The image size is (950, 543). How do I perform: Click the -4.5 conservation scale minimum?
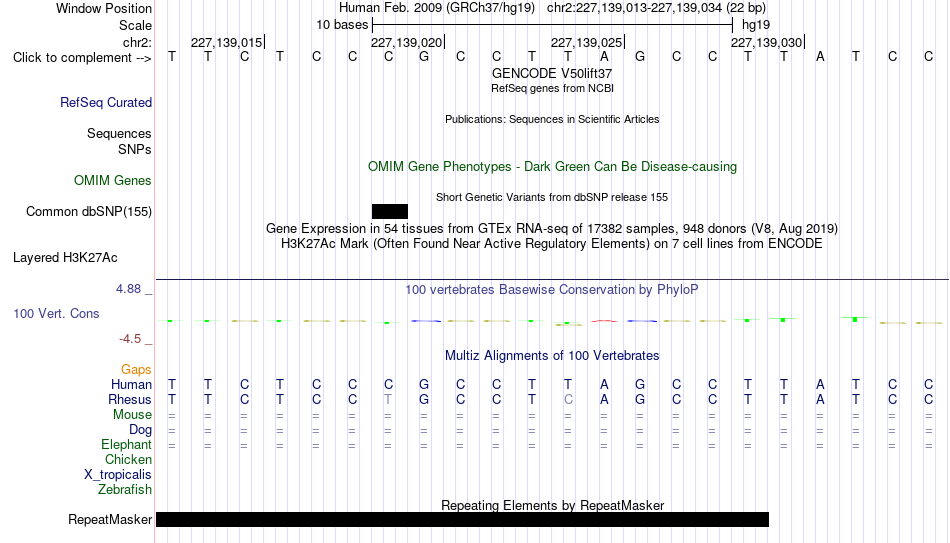(130, 339)
